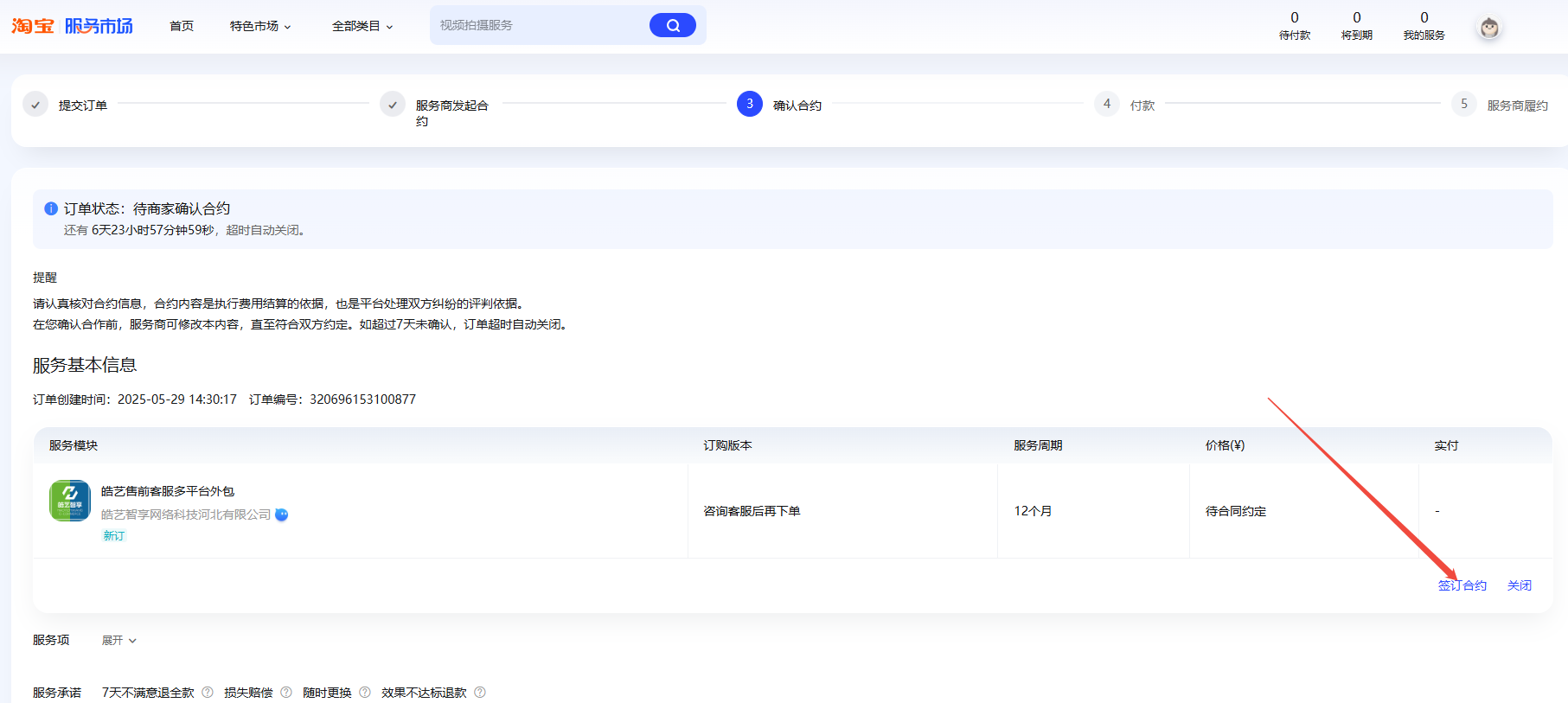Open the 特色市场 dropdown menu
Image resolution: width=1568 pixels, height=703 pixels.
[260, 26]
